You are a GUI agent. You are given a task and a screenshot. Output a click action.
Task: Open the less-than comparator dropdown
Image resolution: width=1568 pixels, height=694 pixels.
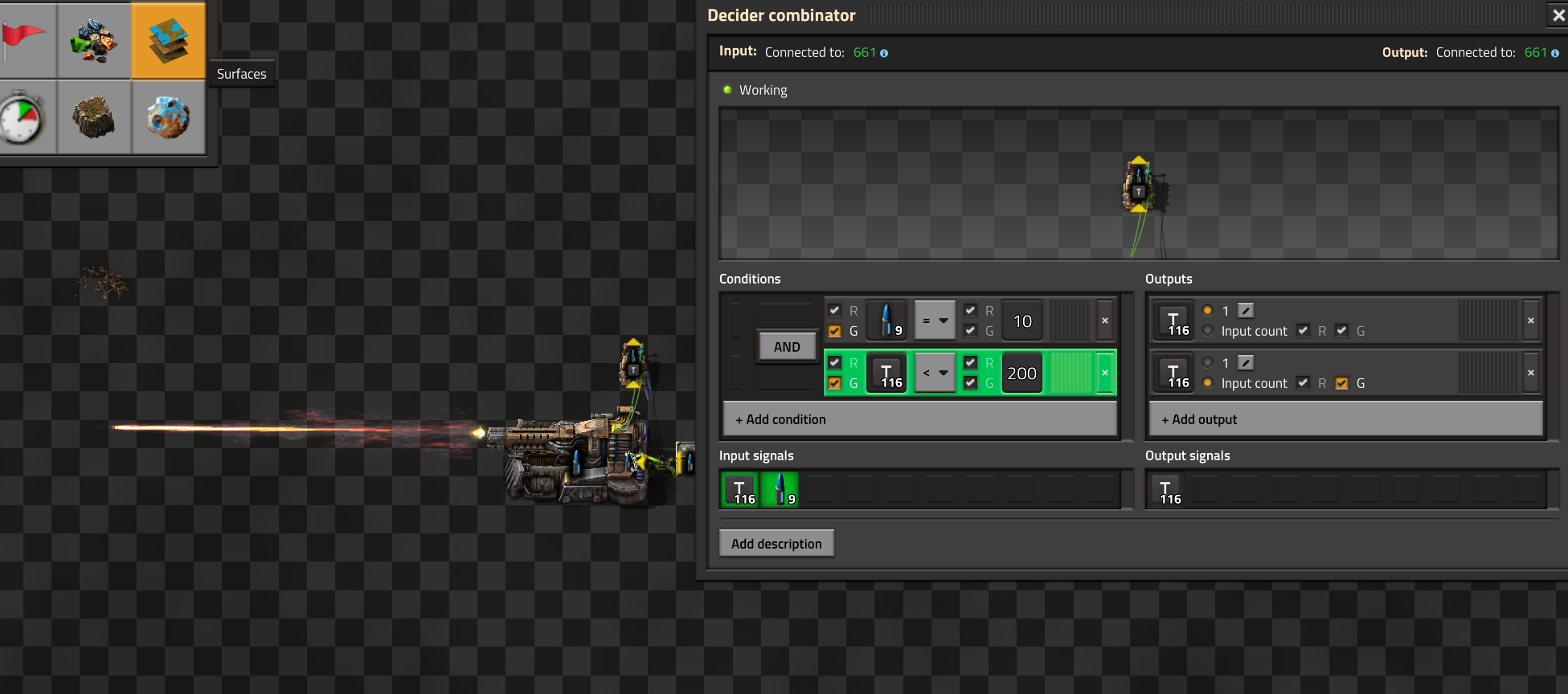[935, 373]
